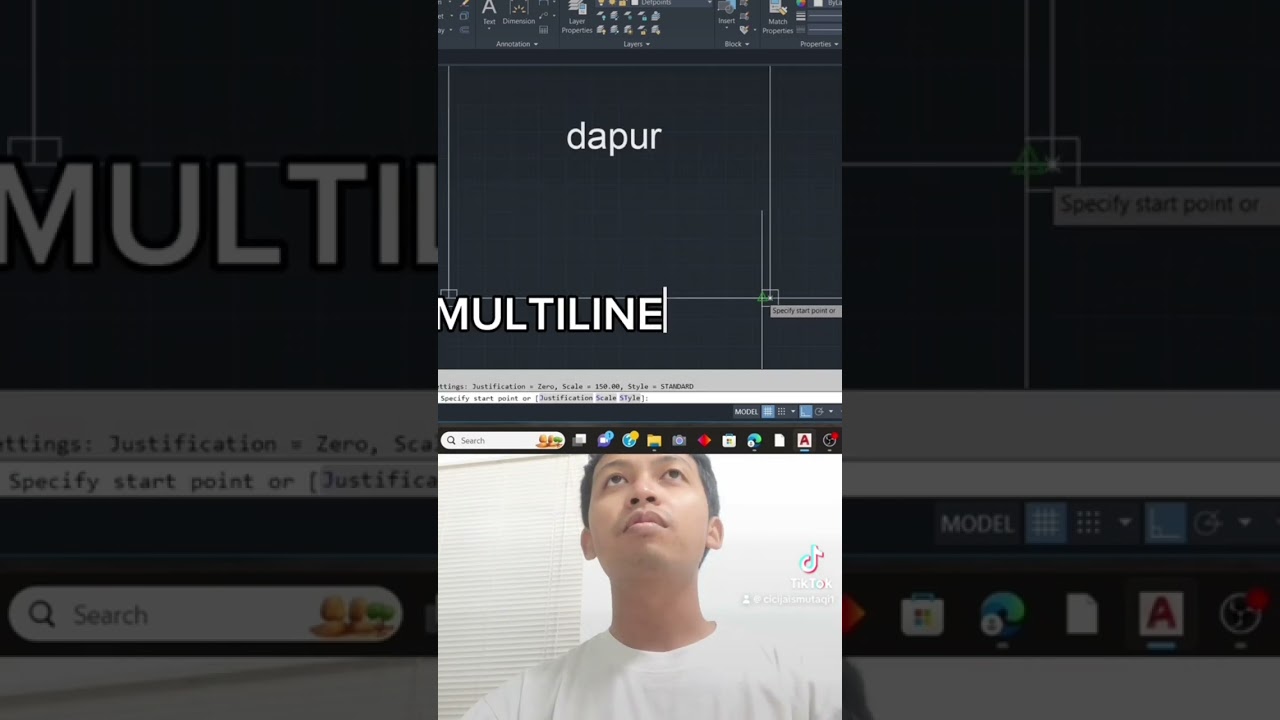Open Microsoft Store from the taskbar
The image size is (1280, 720).
click(729, 440)
